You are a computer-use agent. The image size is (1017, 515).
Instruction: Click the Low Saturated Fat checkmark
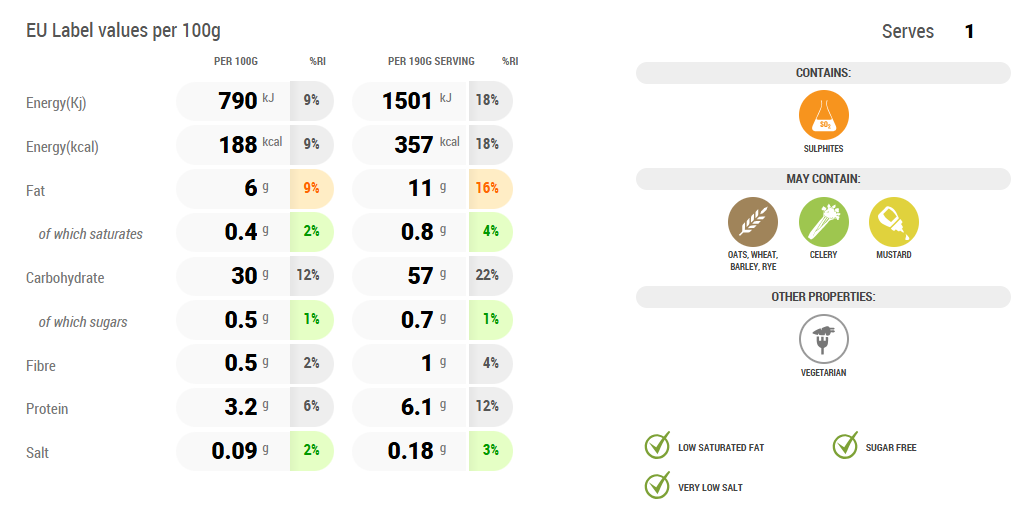point(657,446)
